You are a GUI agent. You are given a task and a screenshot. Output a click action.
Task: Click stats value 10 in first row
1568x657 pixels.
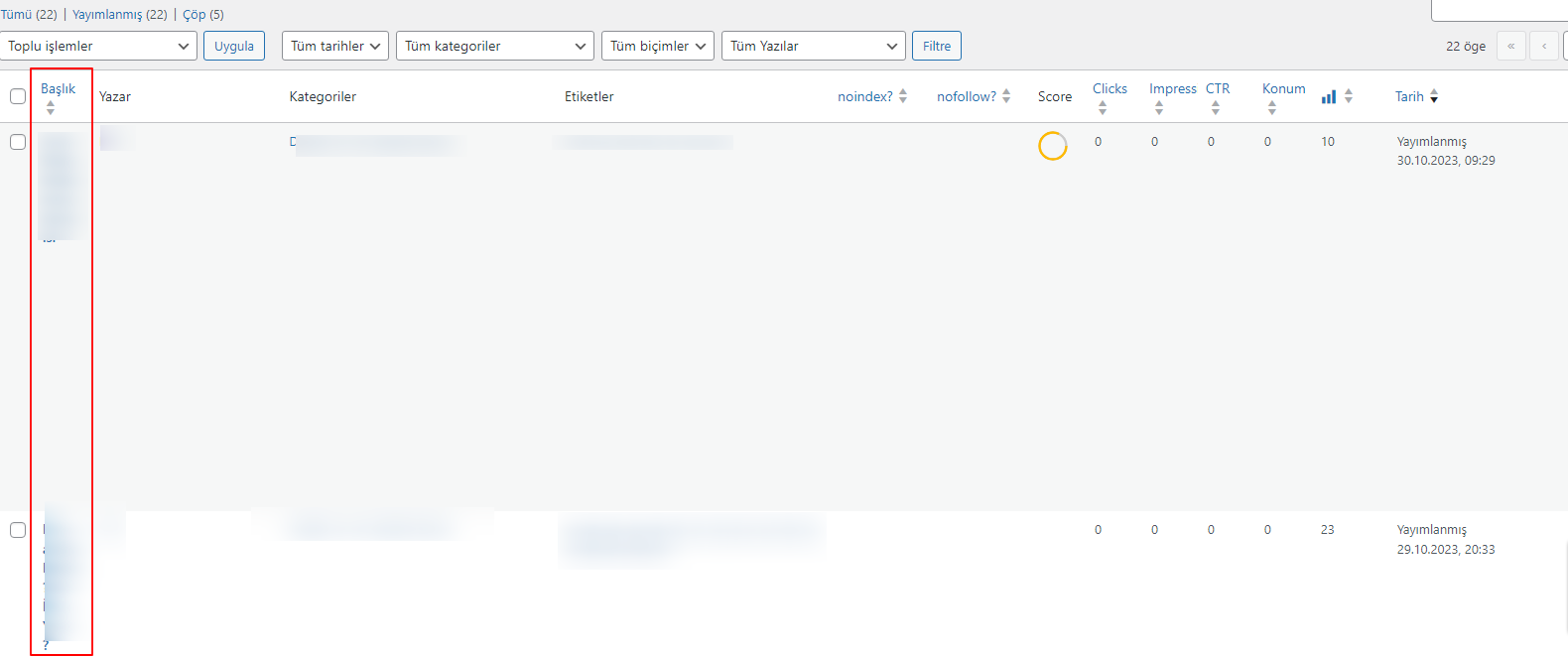click(1328, 142)
